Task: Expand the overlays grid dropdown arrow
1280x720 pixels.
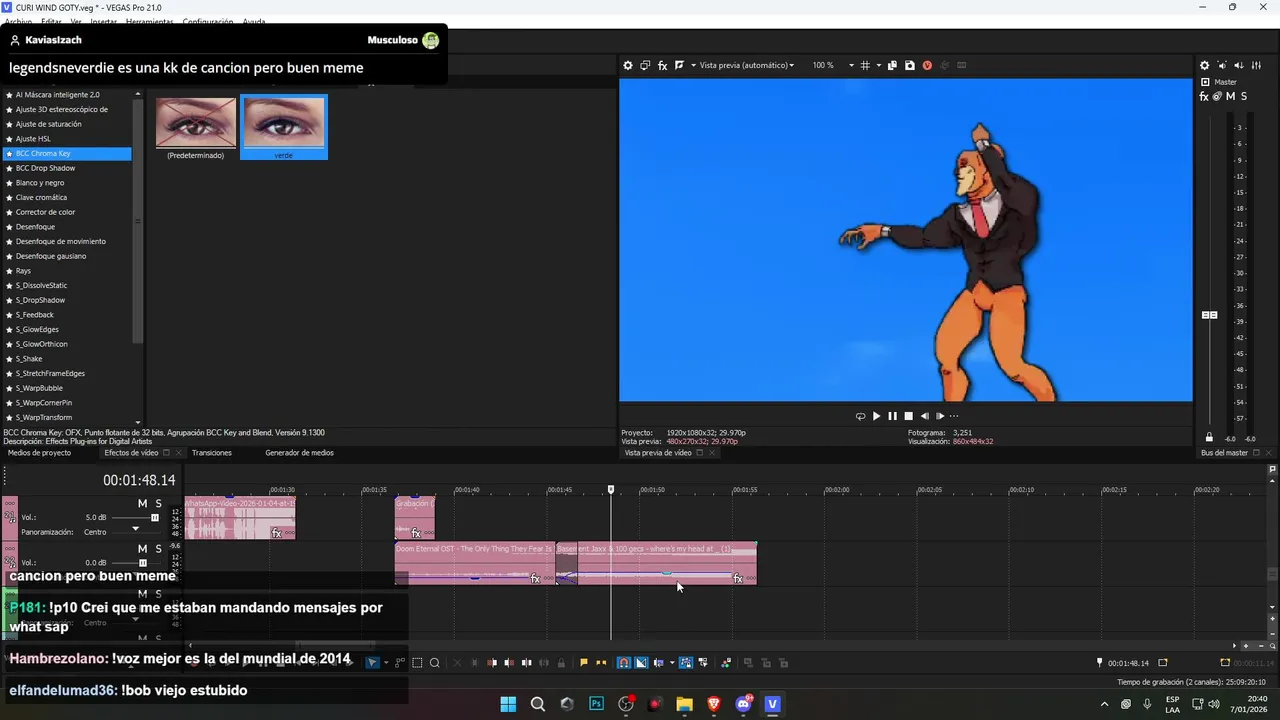Action: tap(879, 65)
